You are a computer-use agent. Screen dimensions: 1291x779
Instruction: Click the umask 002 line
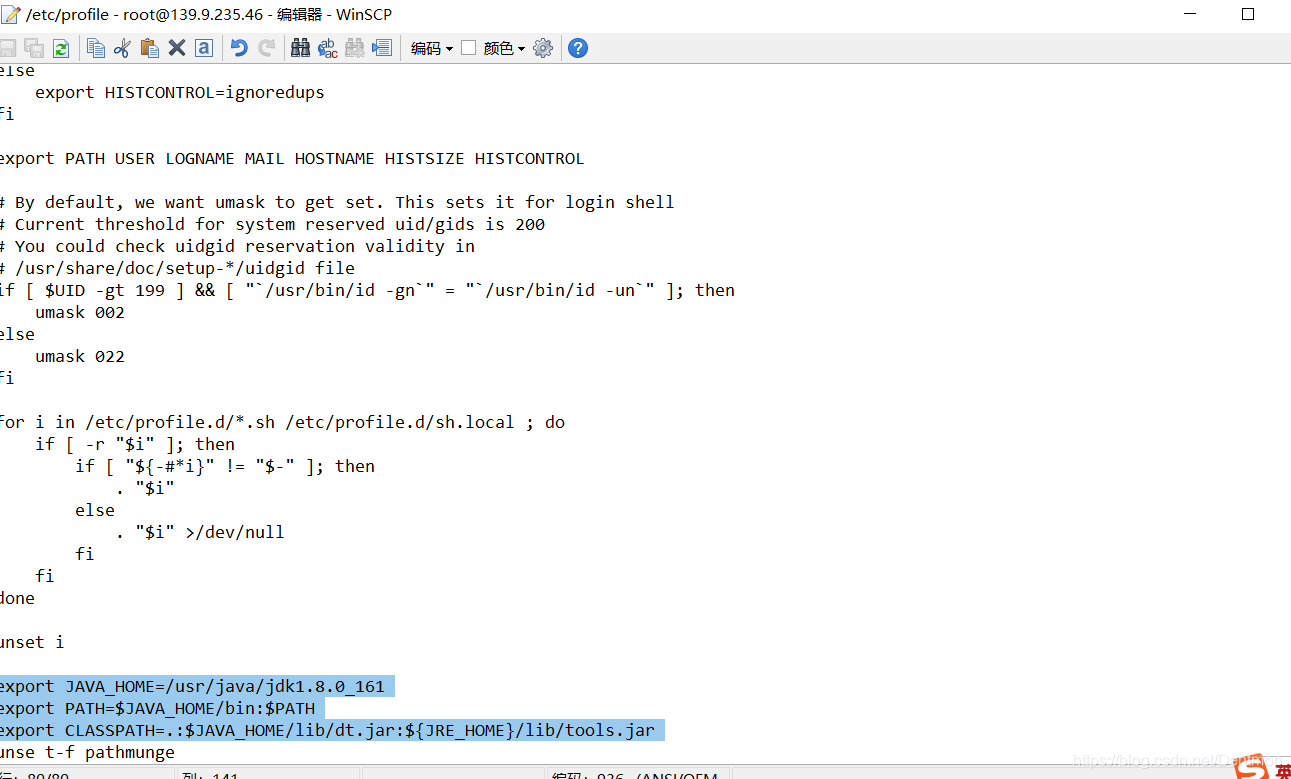(80, 312)
